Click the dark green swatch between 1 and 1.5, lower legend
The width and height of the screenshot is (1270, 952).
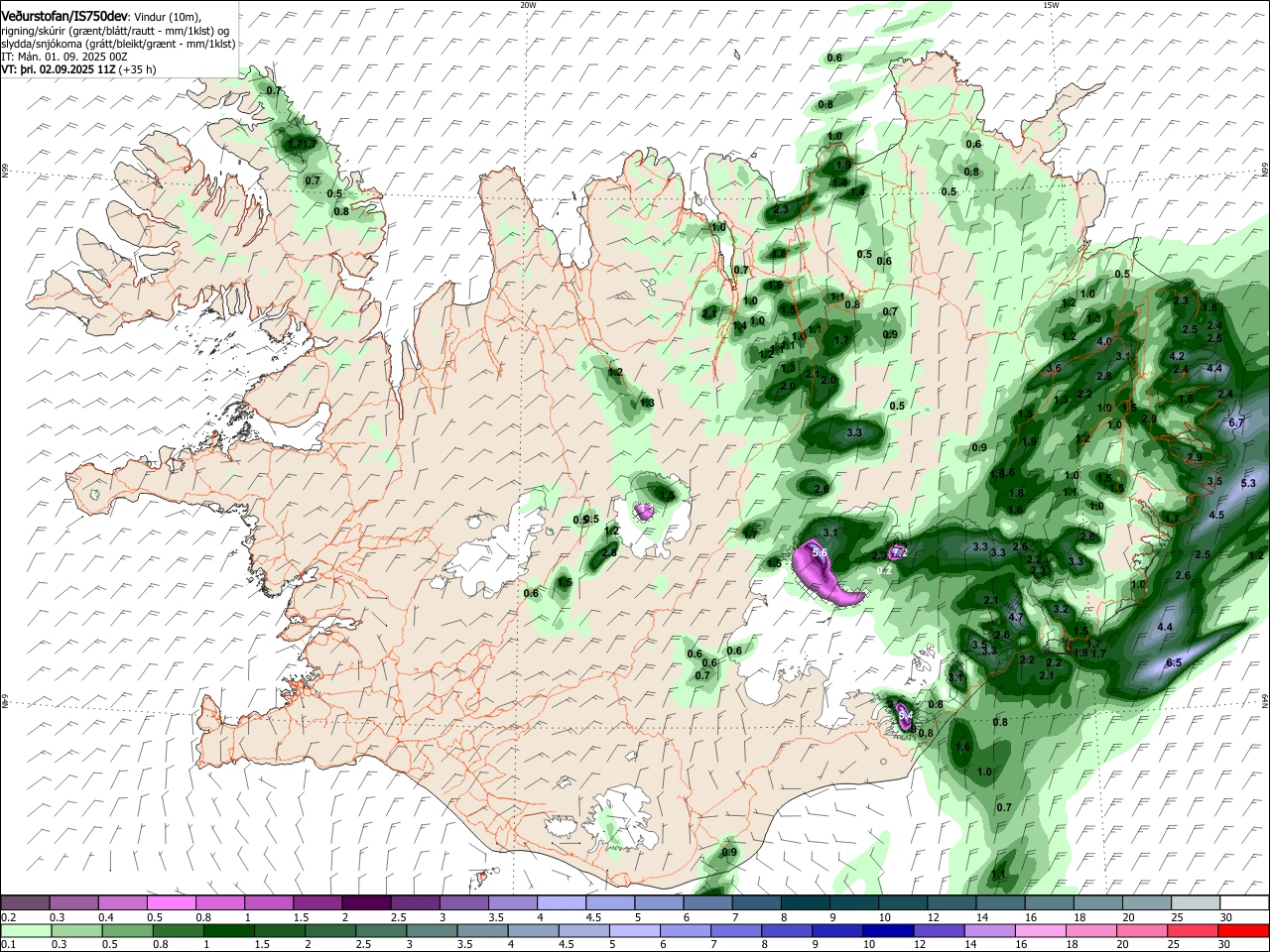228,930
